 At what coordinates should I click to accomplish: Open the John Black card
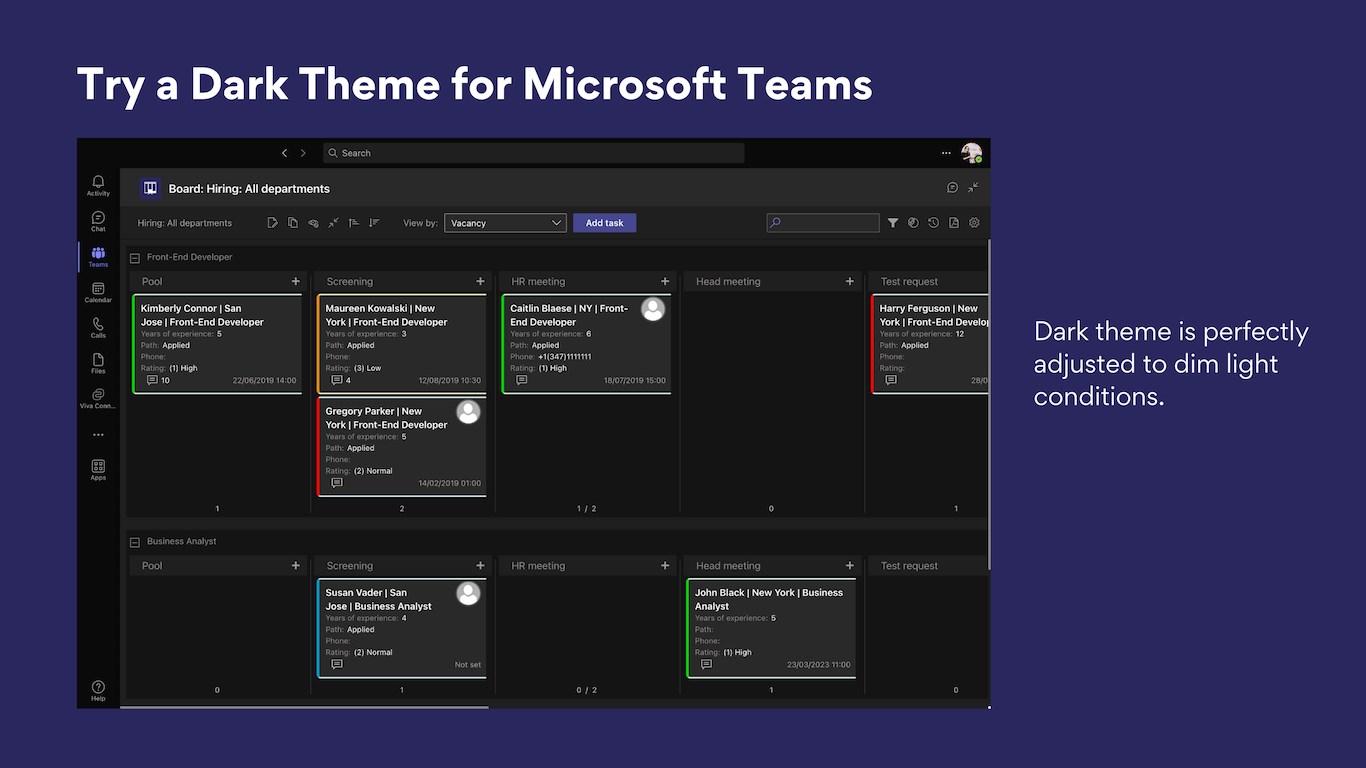click(x=771, y=628)
